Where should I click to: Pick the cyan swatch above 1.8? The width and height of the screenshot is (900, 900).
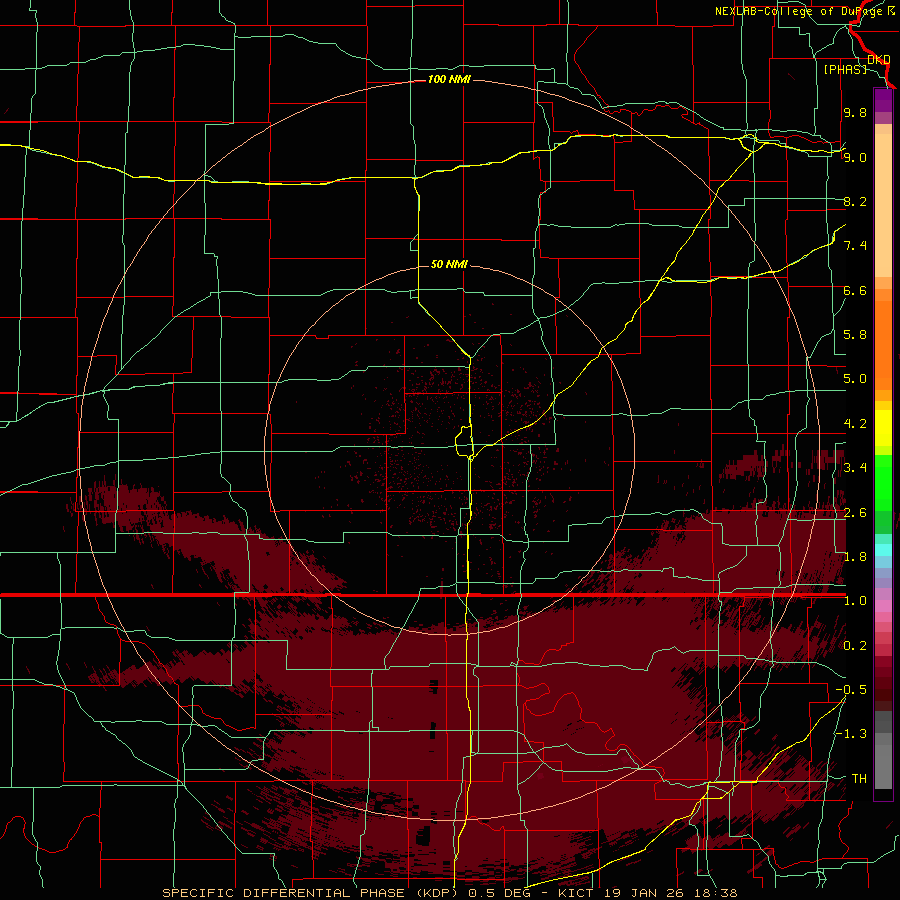point(883,550)
